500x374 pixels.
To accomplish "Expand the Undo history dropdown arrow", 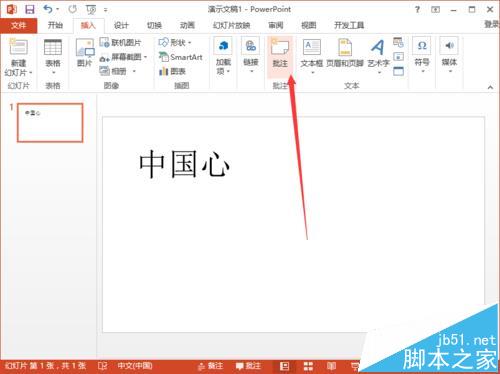I will coord(57,9).
